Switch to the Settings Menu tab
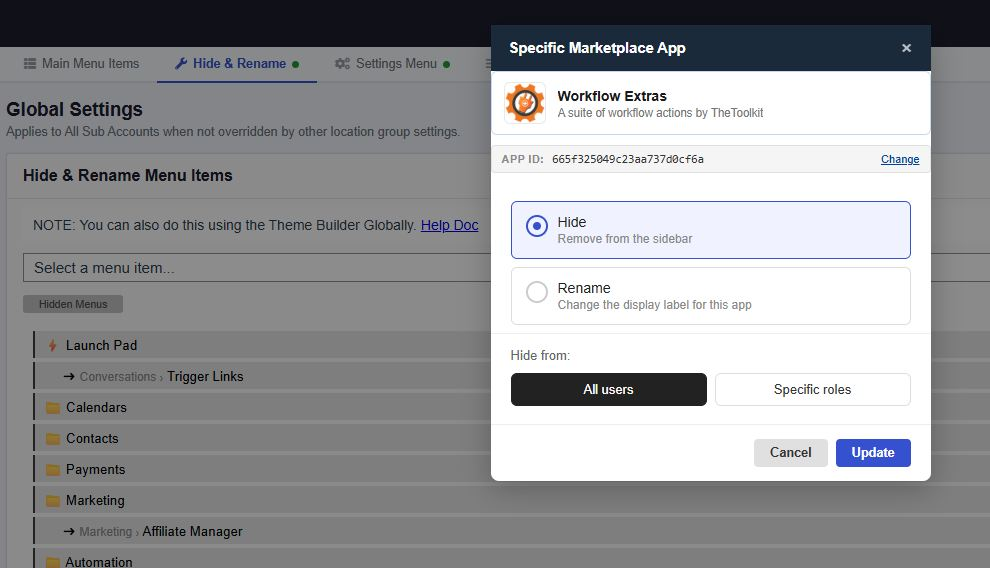The width and height of the screenshot is (990, 568). tap(392, 64)
